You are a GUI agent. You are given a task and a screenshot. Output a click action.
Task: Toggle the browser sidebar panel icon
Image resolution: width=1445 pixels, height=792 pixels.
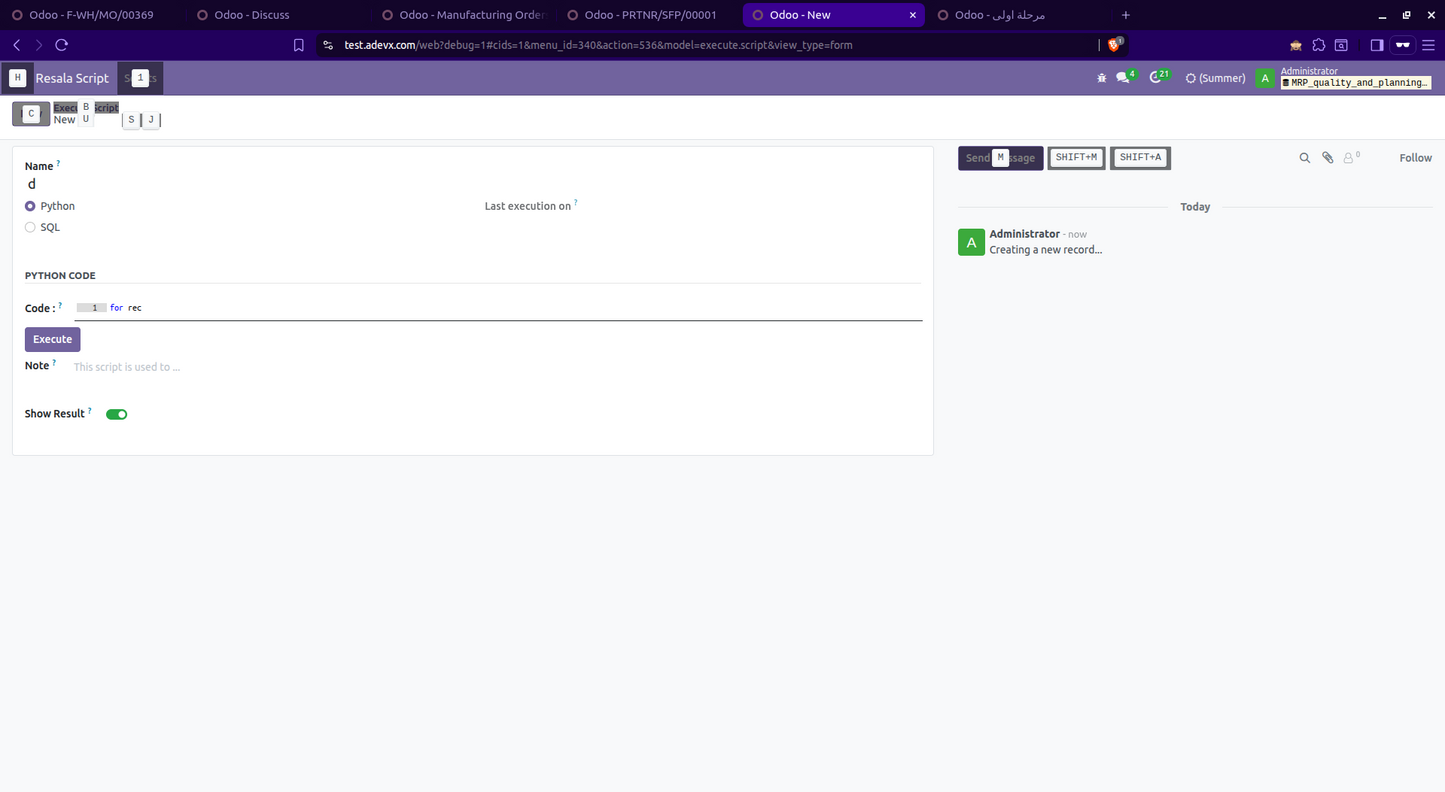click(x=1377, y=45)
